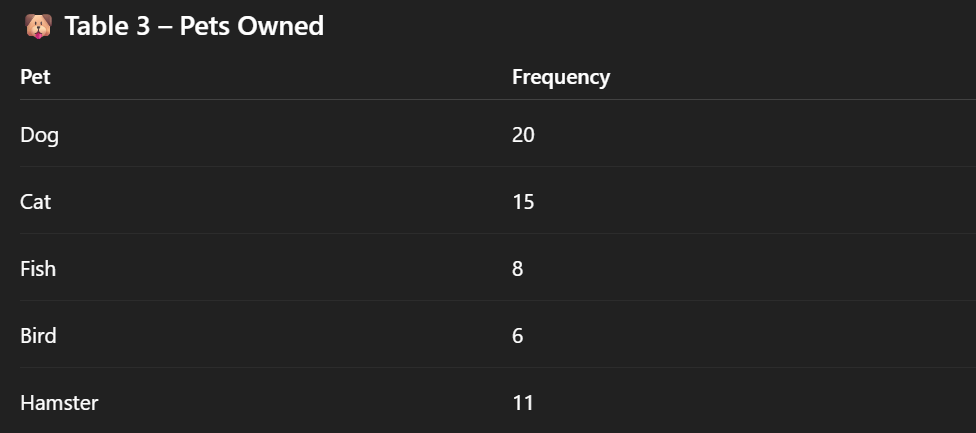Click the 'Hamster' row label
Image resolution: width=976 pixels, height=433 pixels.
59,403
